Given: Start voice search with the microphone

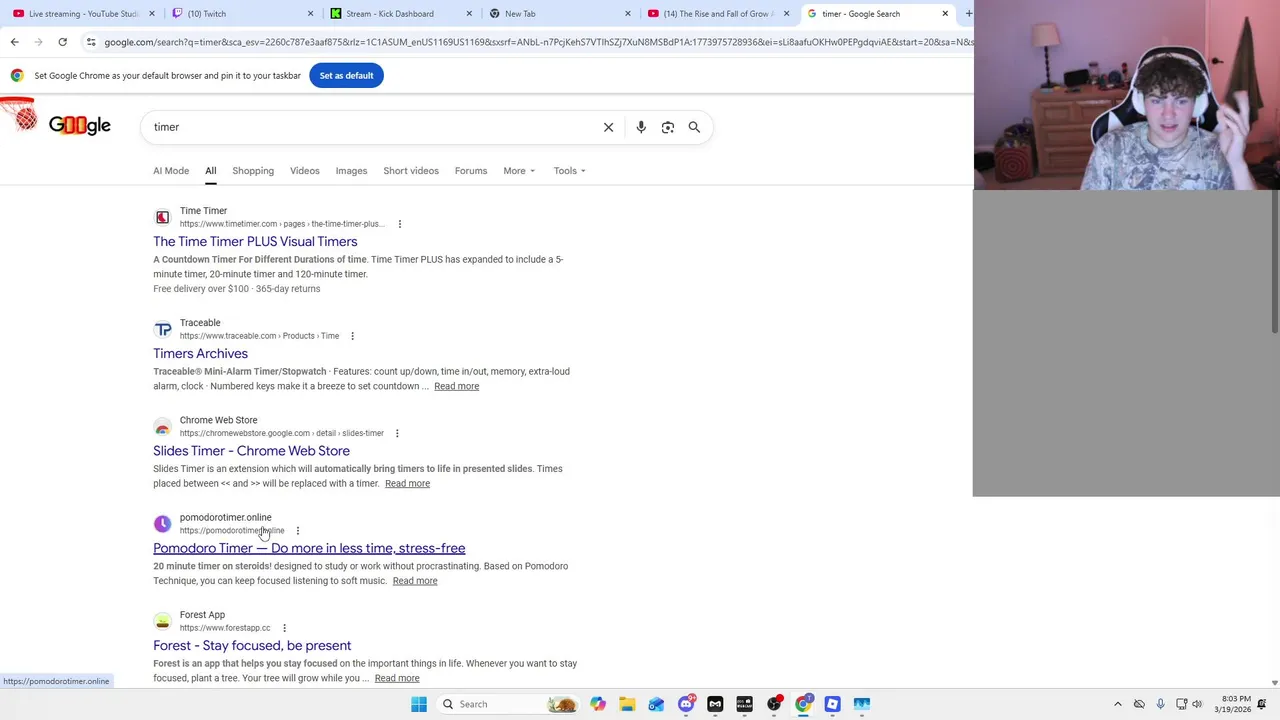Looking at the screenshot, I should 641,127.
